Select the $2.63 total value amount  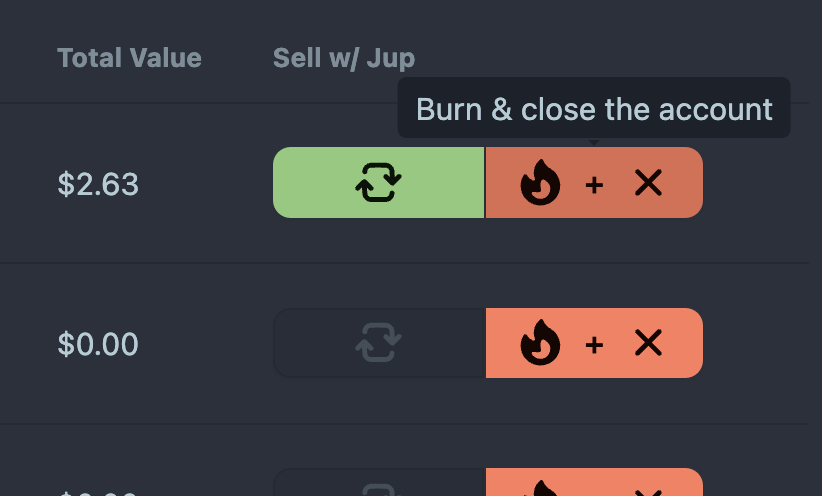coord(98,184)
